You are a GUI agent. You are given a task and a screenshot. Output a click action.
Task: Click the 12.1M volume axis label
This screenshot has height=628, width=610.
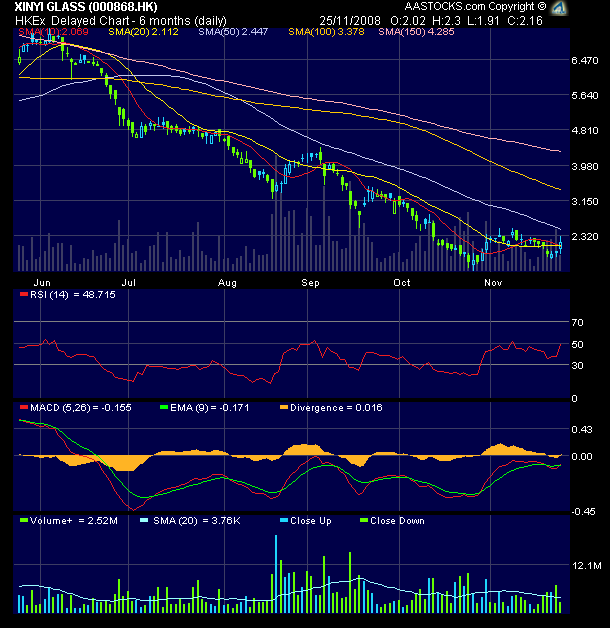(x=587, y=566)
